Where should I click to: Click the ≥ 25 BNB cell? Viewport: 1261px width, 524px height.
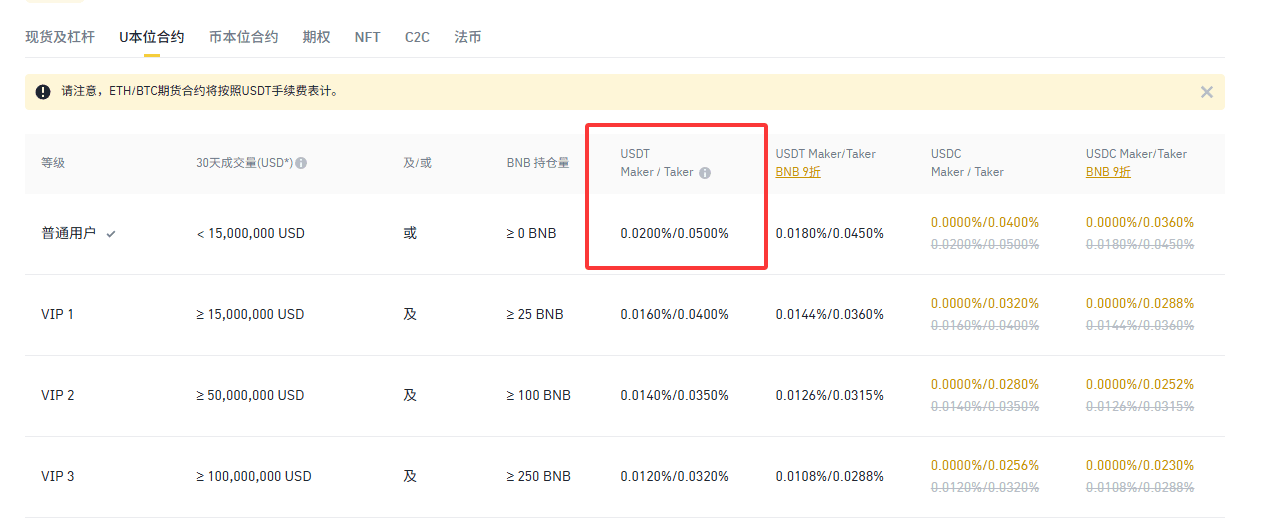click(535, 314)
